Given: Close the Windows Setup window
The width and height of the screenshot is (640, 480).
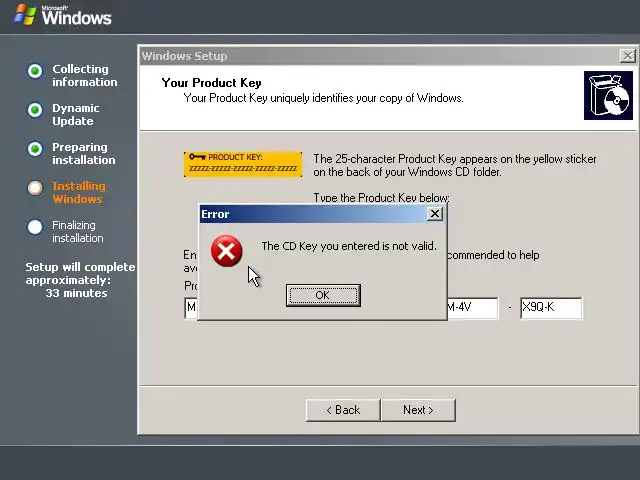Looking at the screenshot, I should (x=627, y=56).
